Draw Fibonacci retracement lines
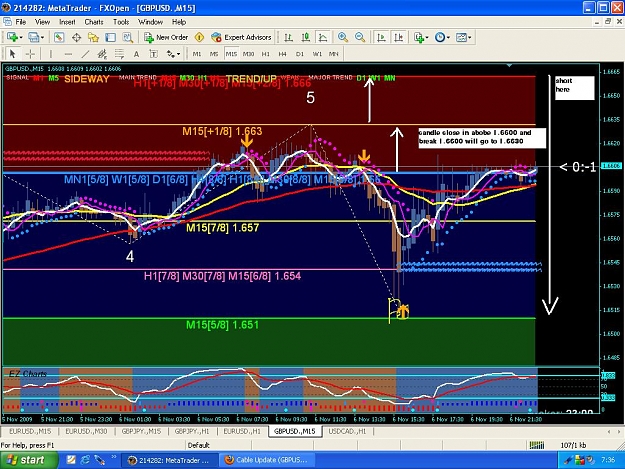 click(119, 54)
